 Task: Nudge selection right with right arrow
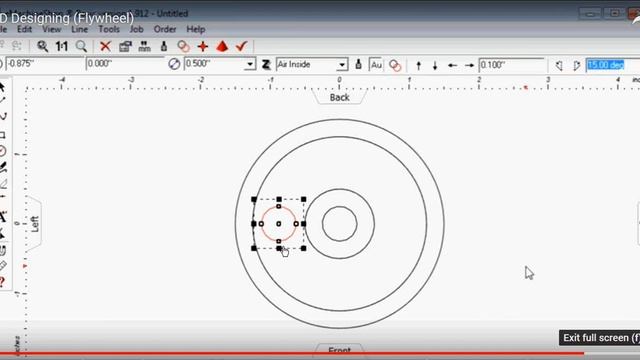469,65
